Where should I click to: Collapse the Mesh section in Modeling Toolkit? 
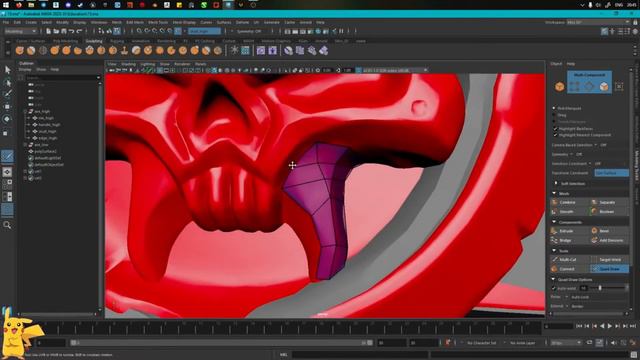click(554, 193)
